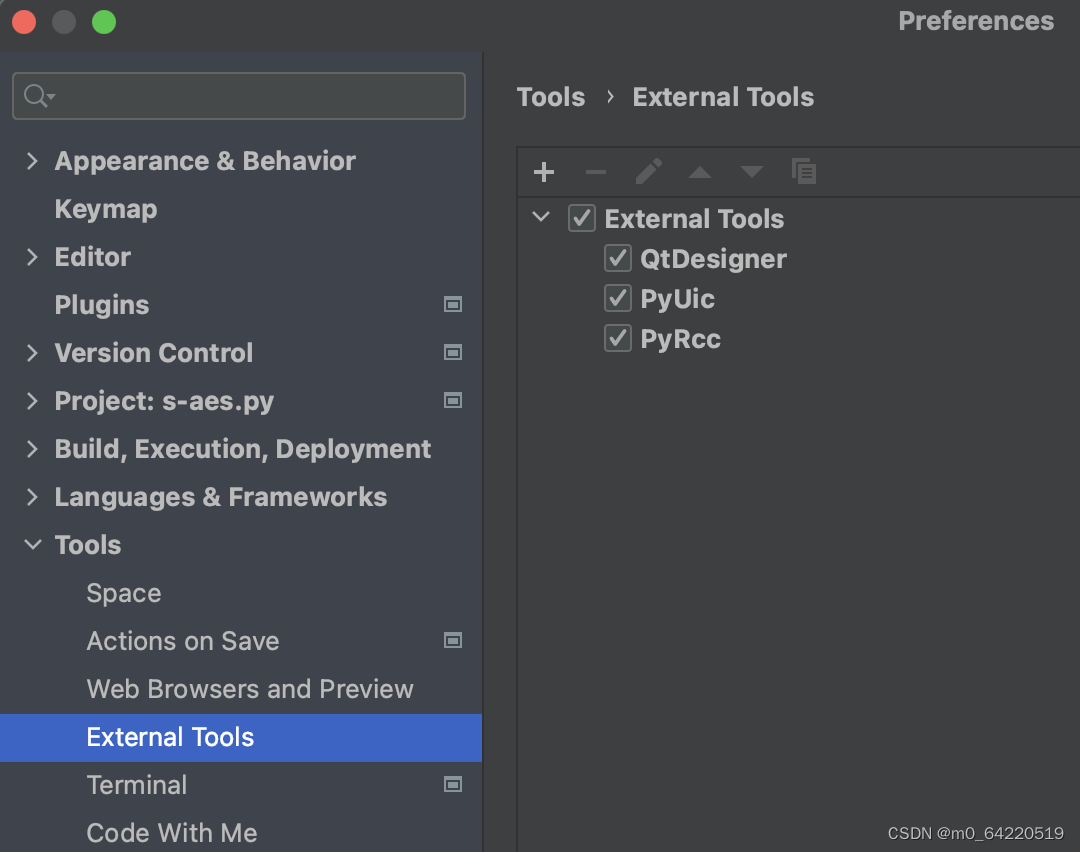1080x852 pixels.
Task: Collapse the Tools settings section
Action: pyautogui.click(x=33, y=545)
